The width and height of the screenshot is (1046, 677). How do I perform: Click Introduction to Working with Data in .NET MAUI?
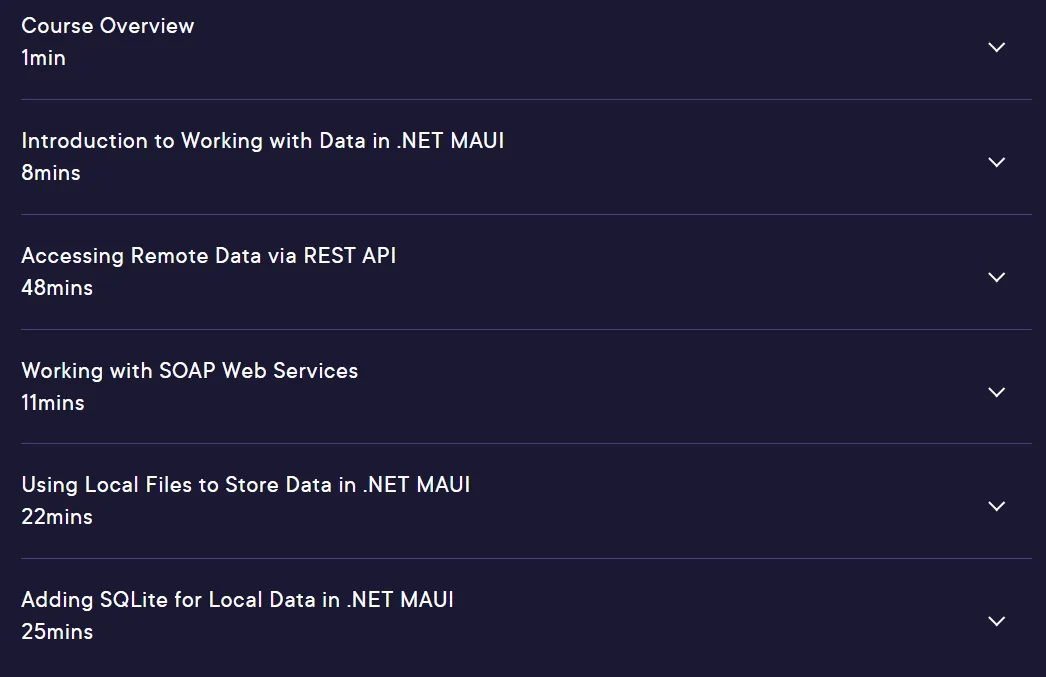tap(263, 141)
